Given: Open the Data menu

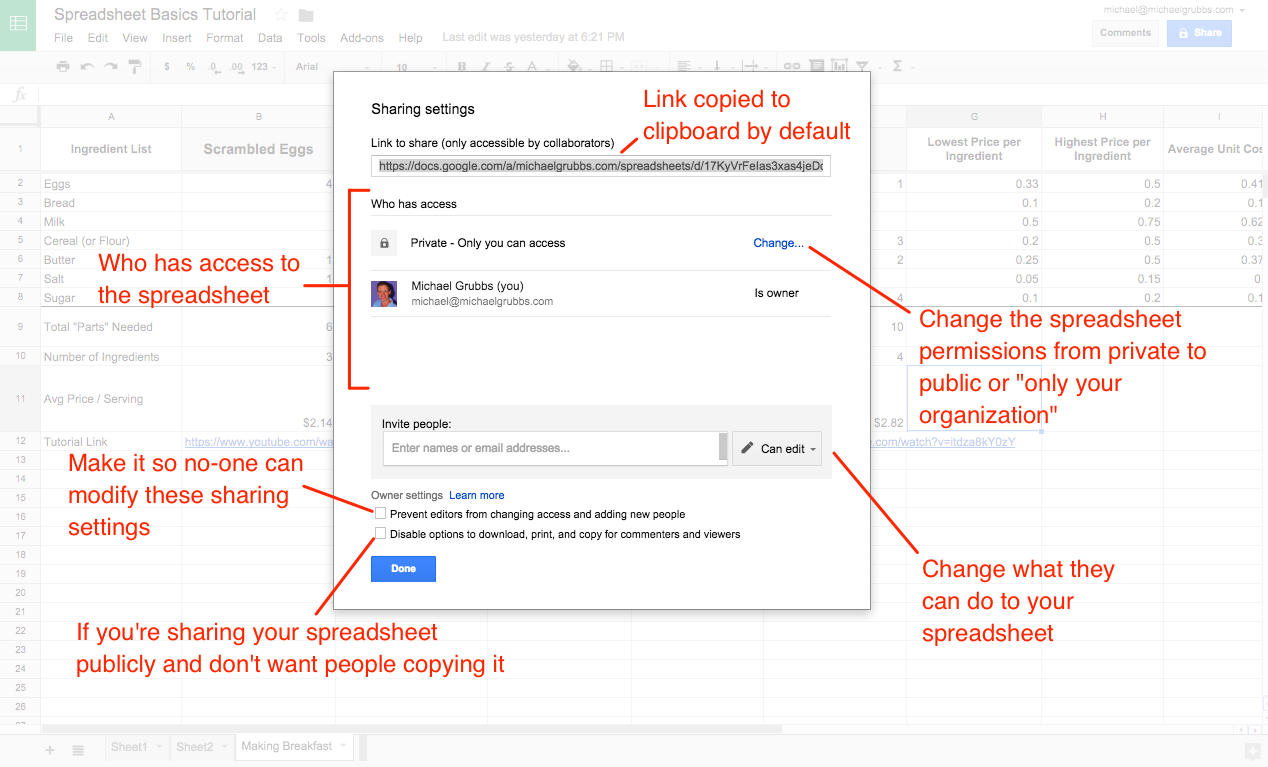Looking at the screenshot, I should [270, 37].
